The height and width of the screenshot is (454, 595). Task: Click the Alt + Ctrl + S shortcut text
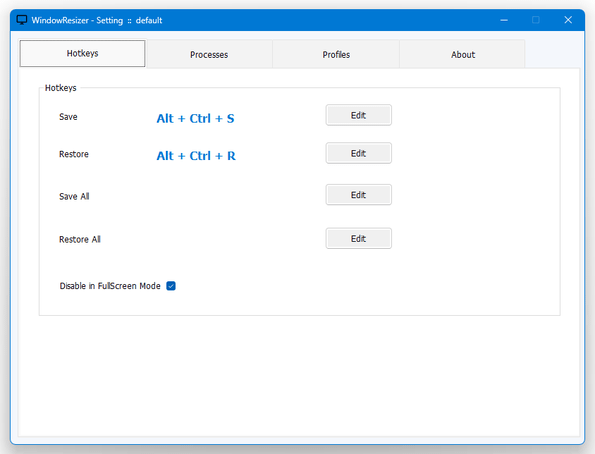click(195, 118)
